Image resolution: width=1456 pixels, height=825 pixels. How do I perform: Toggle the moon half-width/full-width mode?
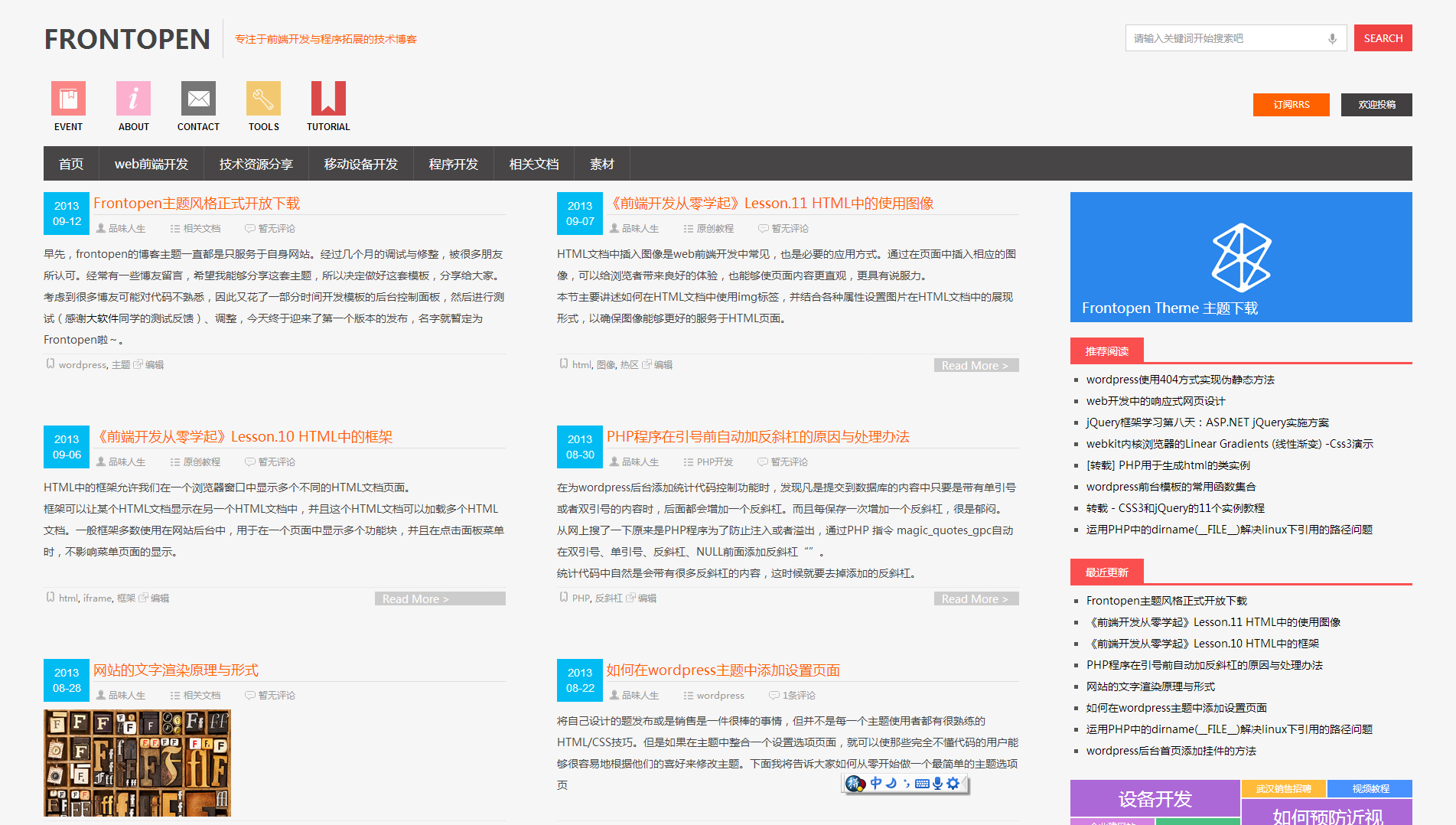click(891, 784)
